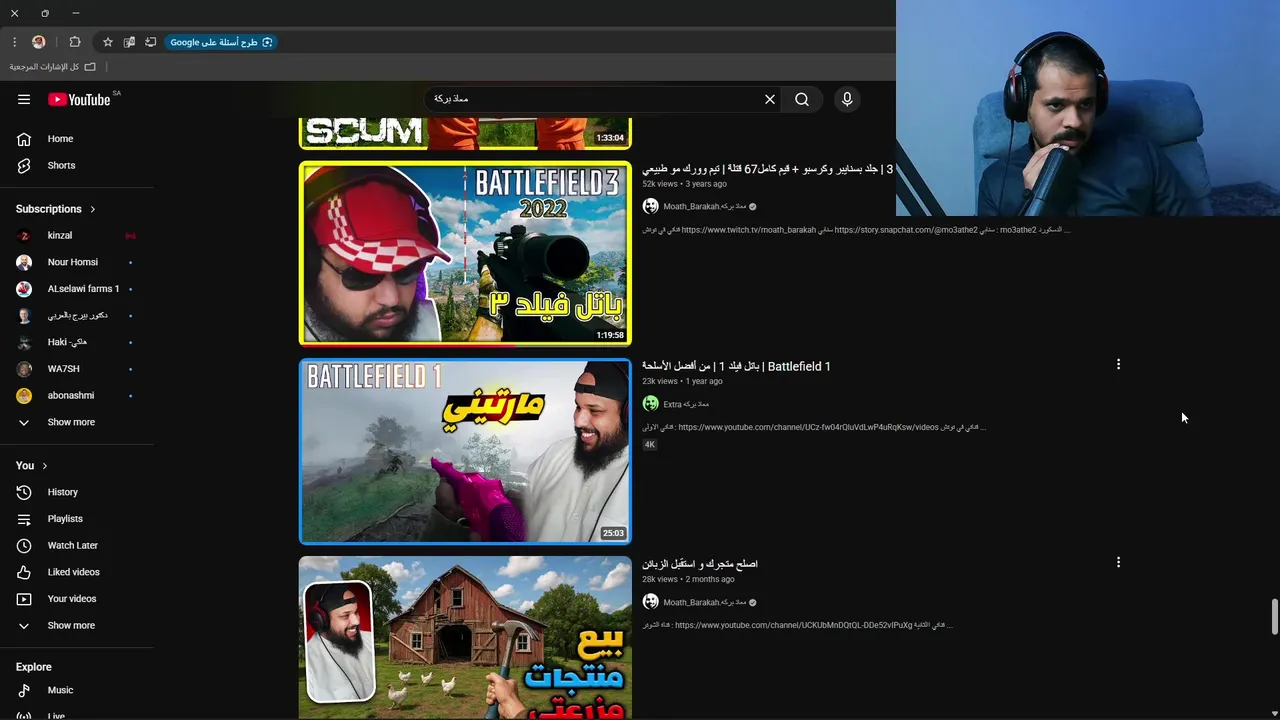The image size is (1280, 720).
Task: Open the ALselawi farms 1 channel
Action: pyautogui.click(x=77, y=288)
